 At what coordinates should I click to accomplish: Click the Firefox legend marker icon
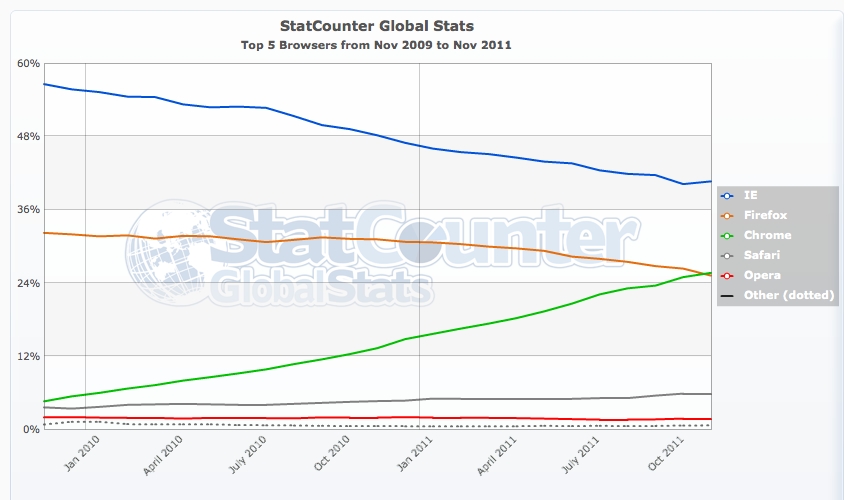[728, 215]
